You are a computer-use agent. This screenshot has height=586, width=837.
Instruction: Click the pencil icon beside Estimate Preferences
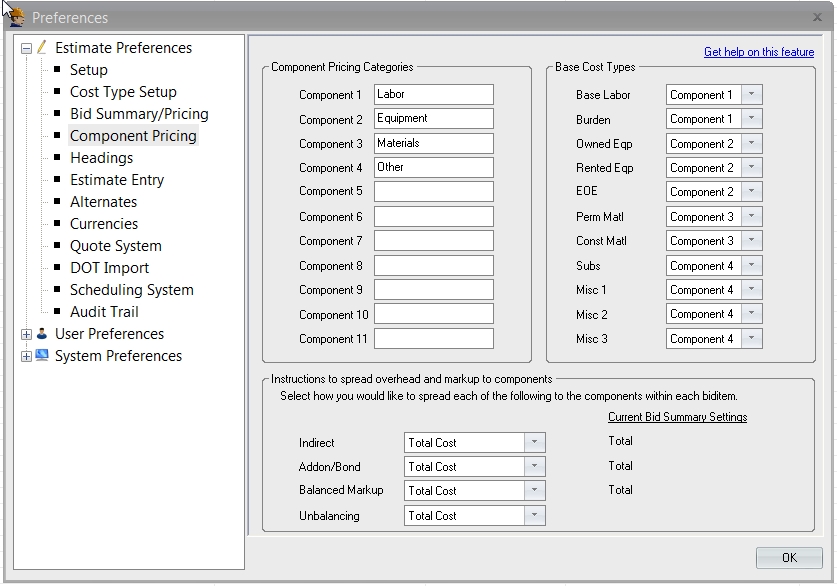39,47
